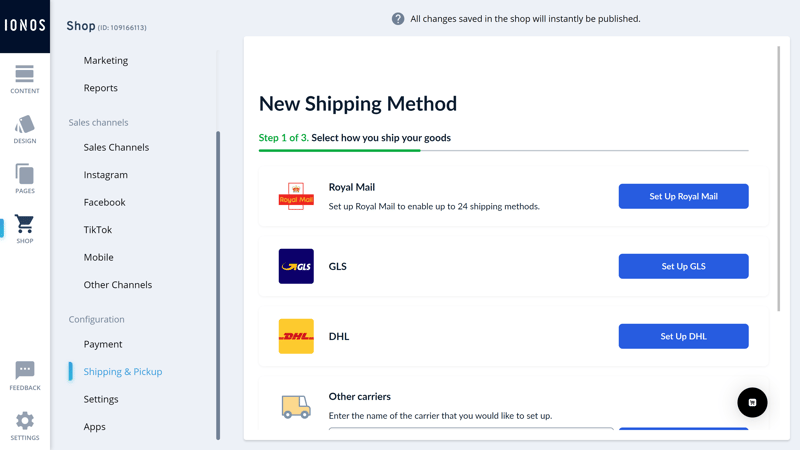Go to the Instagram sales channel
The height and width of the screenshot is (450, 800).
pos(106,174)
